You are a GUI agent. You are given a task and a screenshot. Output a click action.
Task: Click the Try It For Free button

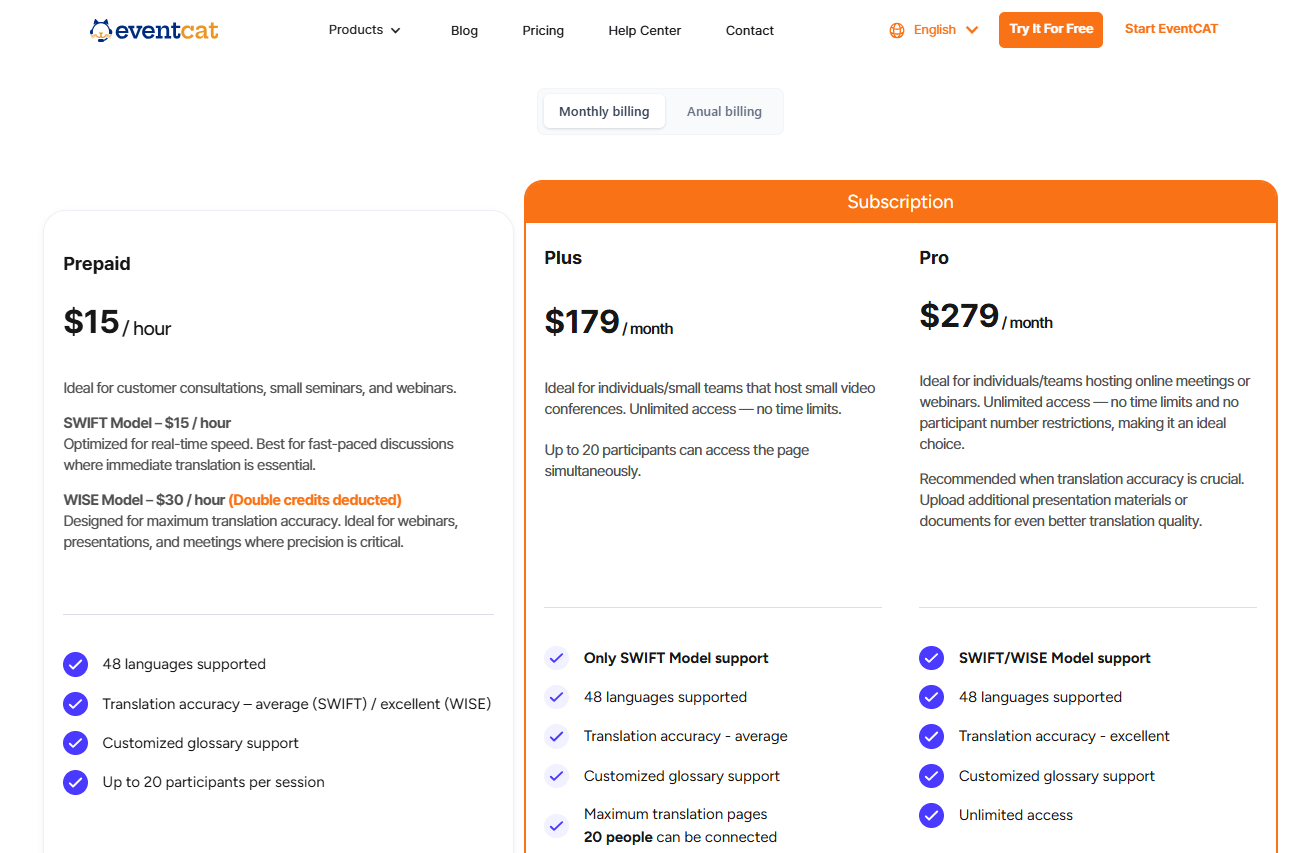tap(1051, 30)
